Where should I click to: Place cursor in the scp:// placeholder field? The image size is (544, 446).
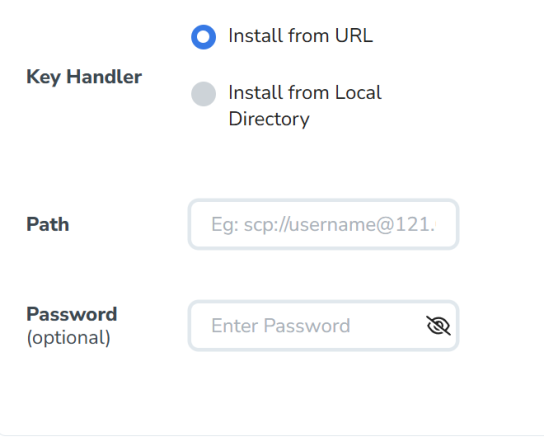coord(323,224)
